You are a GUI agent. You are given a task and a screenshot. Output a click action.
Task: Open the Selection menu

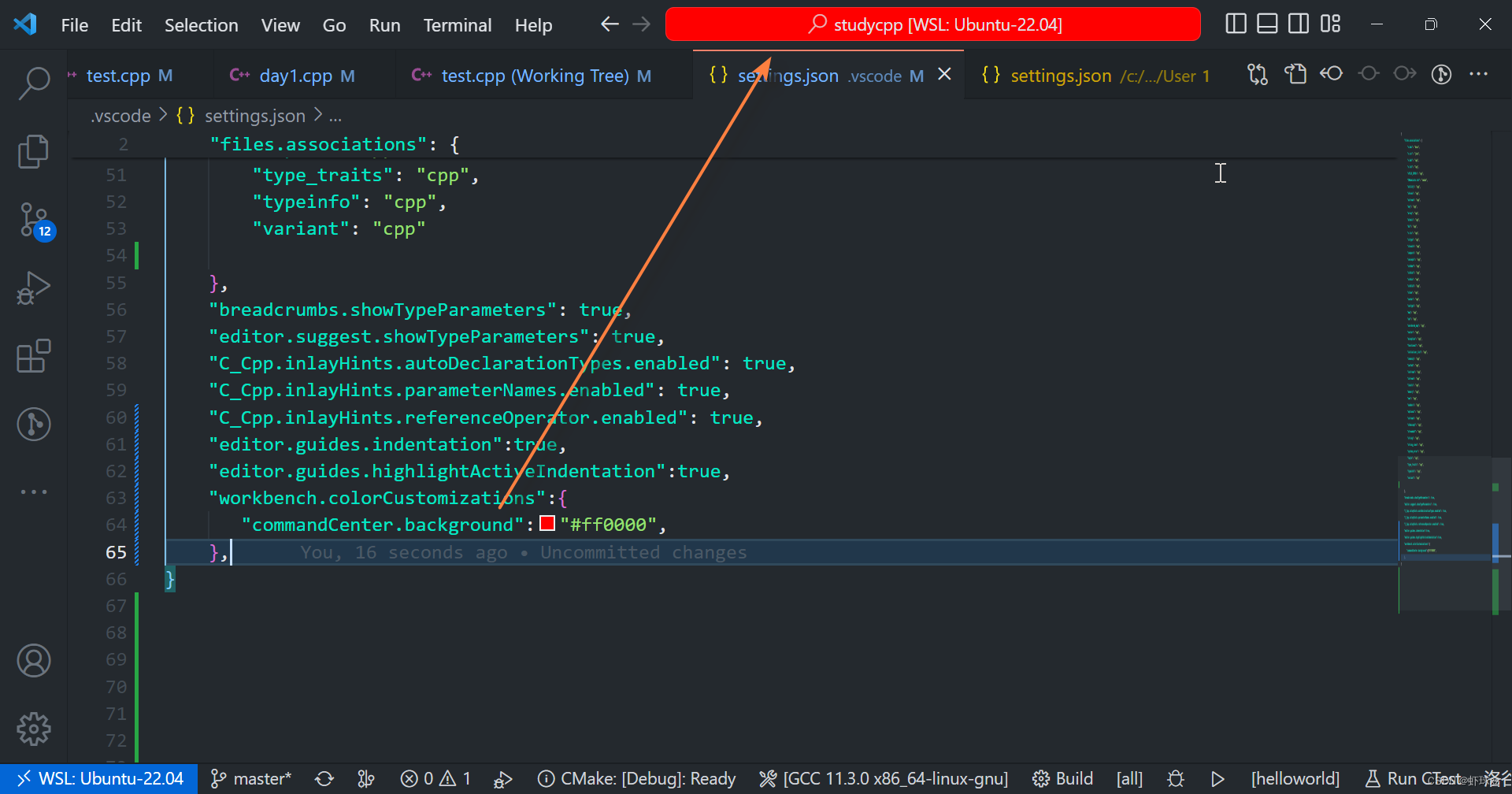[201, 25]
